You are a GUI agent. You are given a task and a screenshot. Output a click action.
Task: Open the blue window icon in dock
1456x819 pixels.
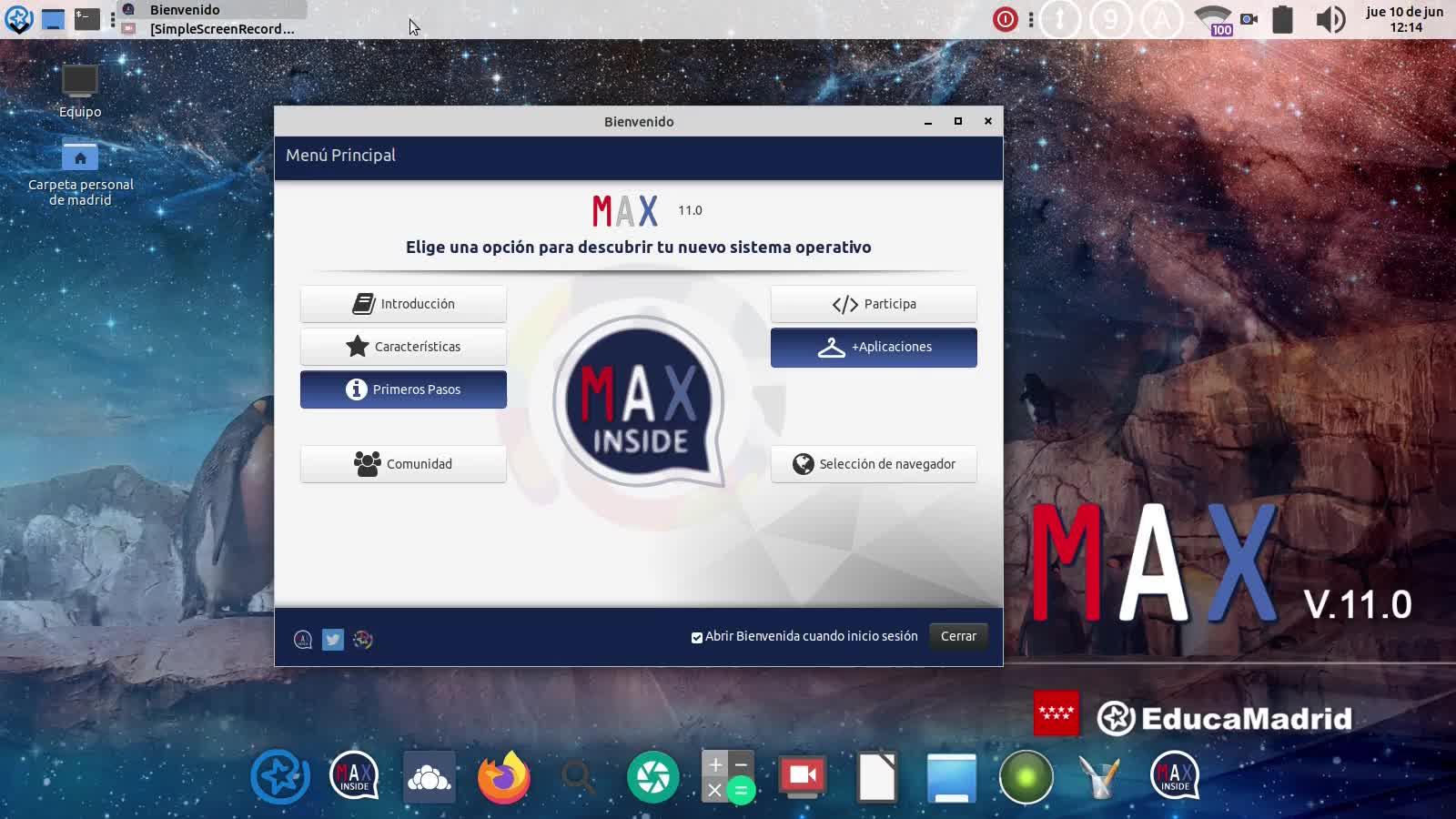click(x=952, y=778)
